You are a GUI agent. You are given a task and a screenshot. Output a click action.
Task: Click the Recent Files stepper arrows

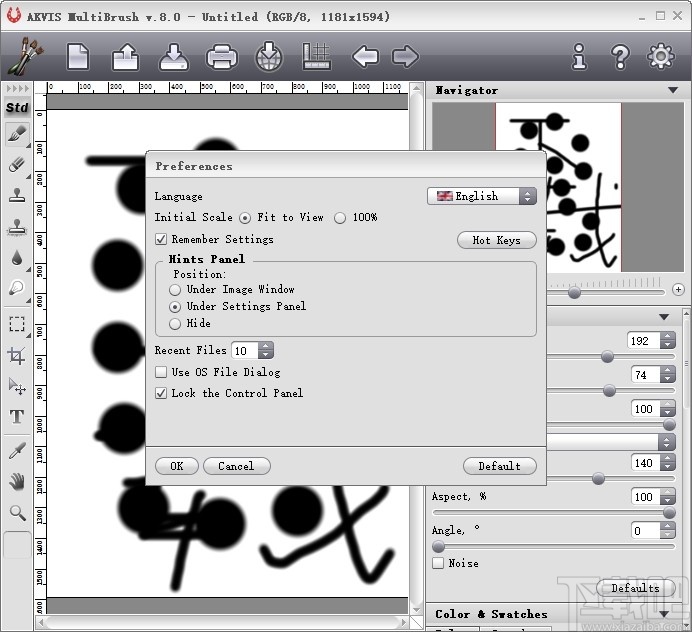(266, 350)
